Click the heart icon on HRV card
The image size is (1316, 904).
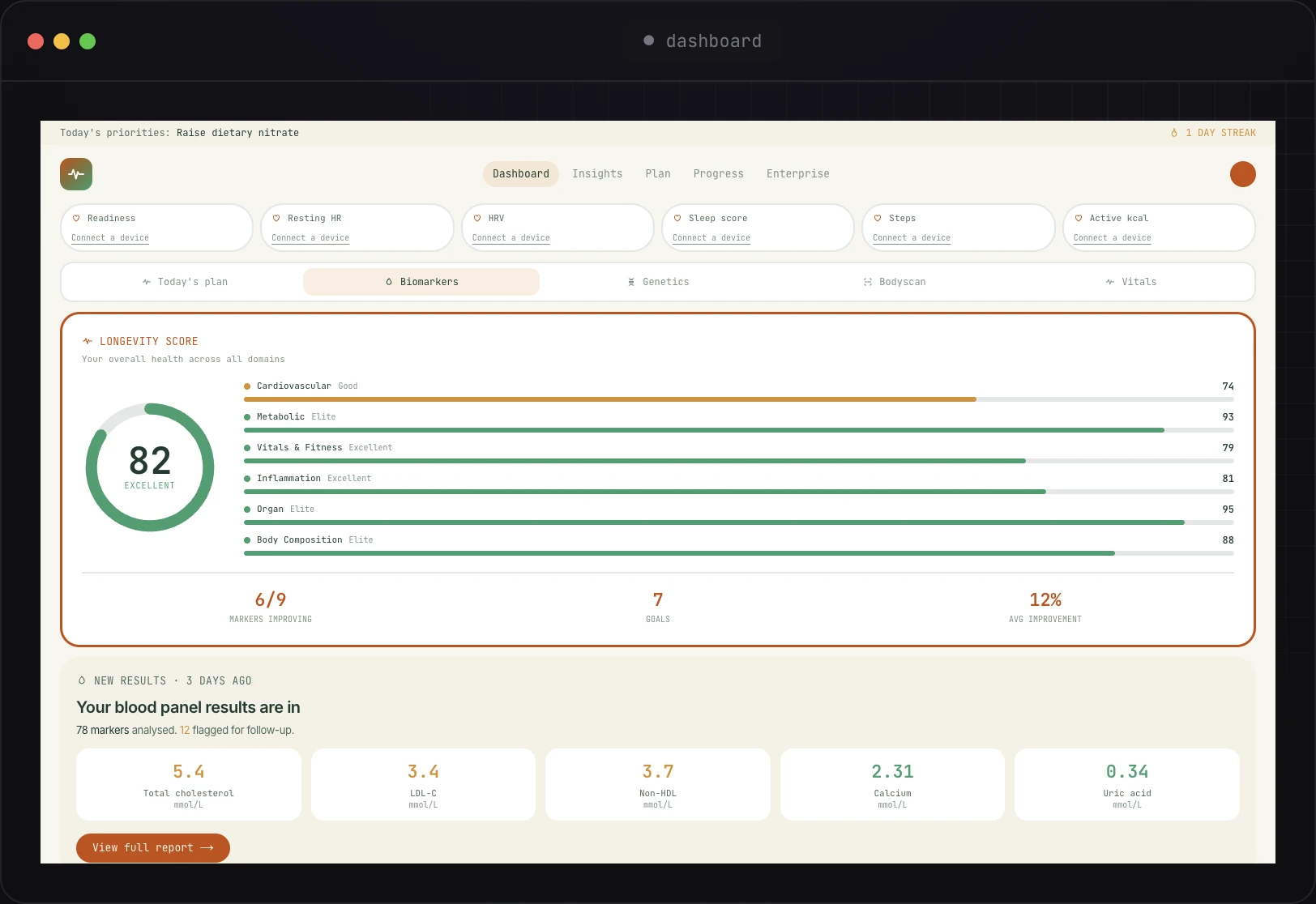pyautogui.click(x=477, y=218)
